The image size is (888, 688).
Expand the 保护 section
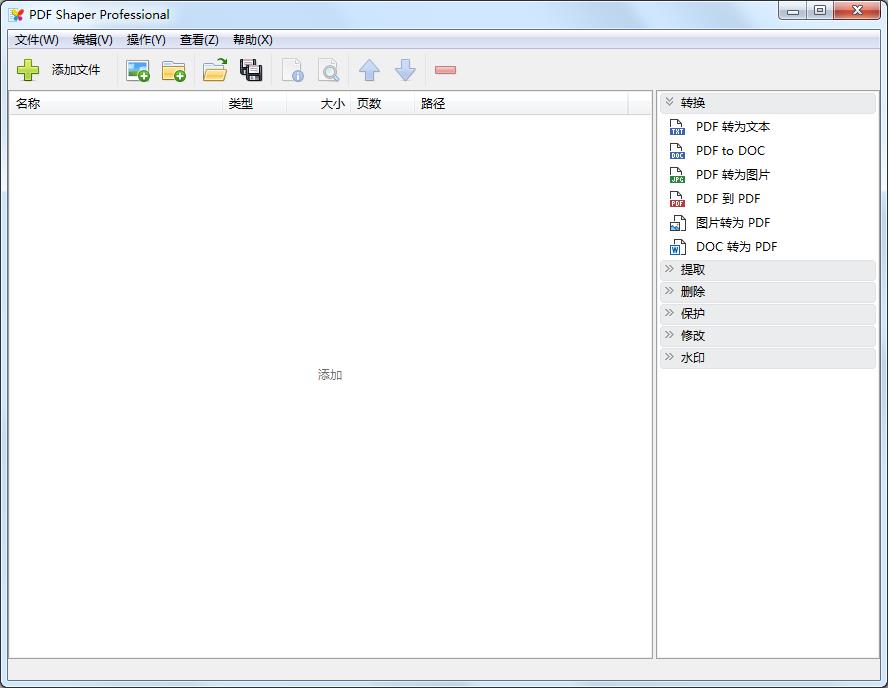coord(768,314)
